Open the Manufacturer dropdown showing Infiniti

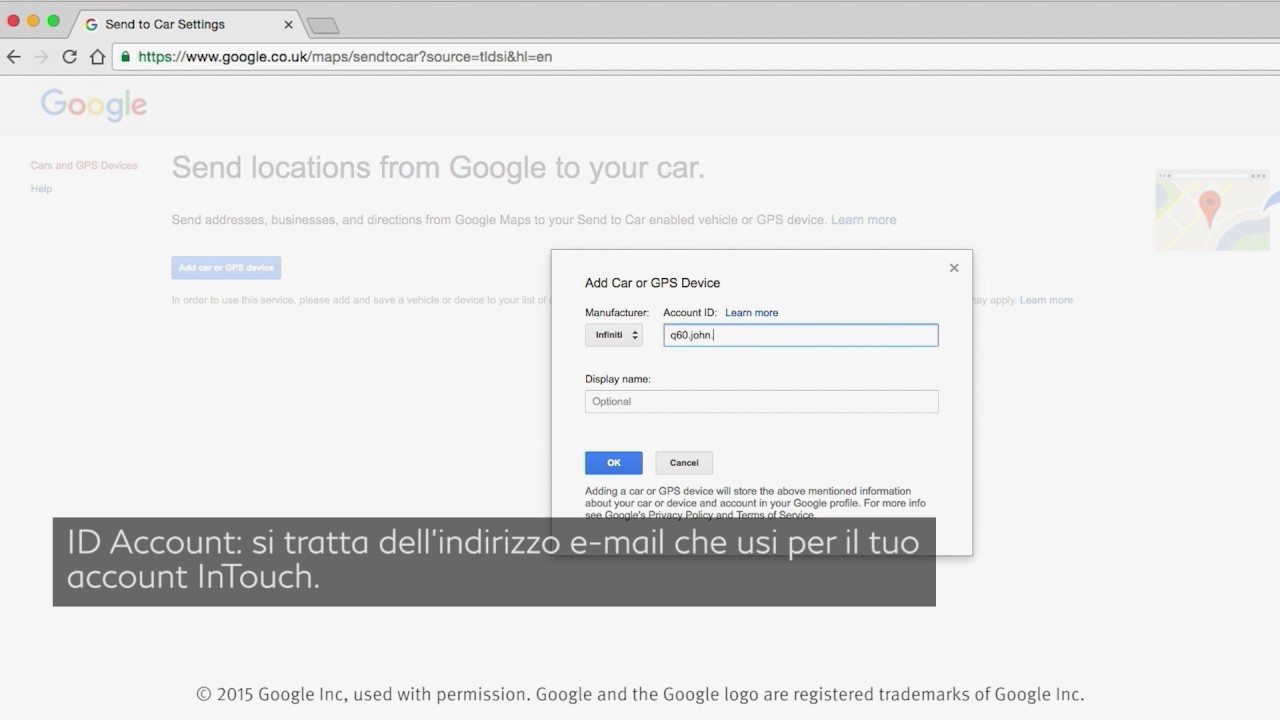tap(614, 335)
